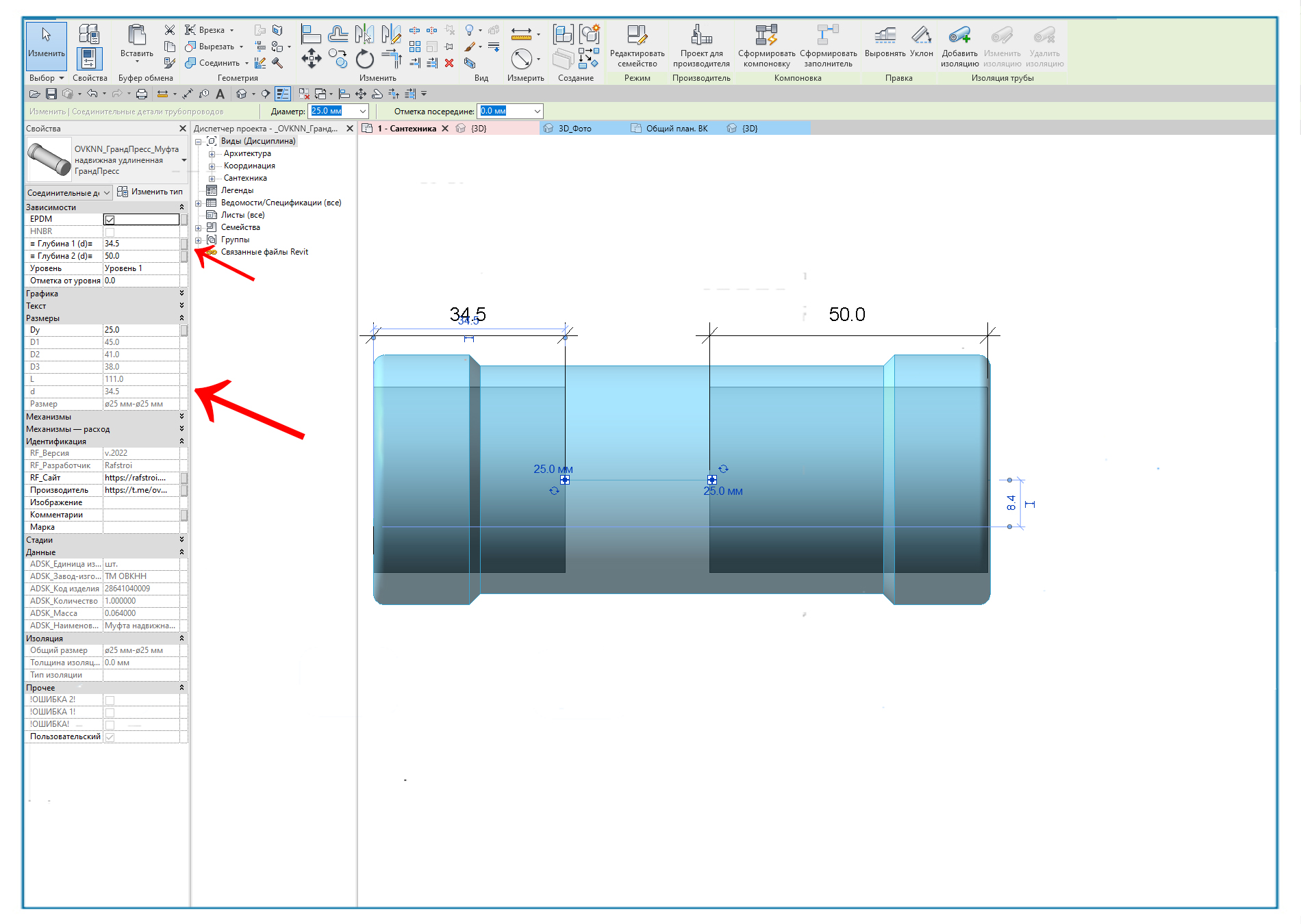Expand the Архитектура tree node
Viewport: 1301px width, 924px height.
[x=212, y=154]
